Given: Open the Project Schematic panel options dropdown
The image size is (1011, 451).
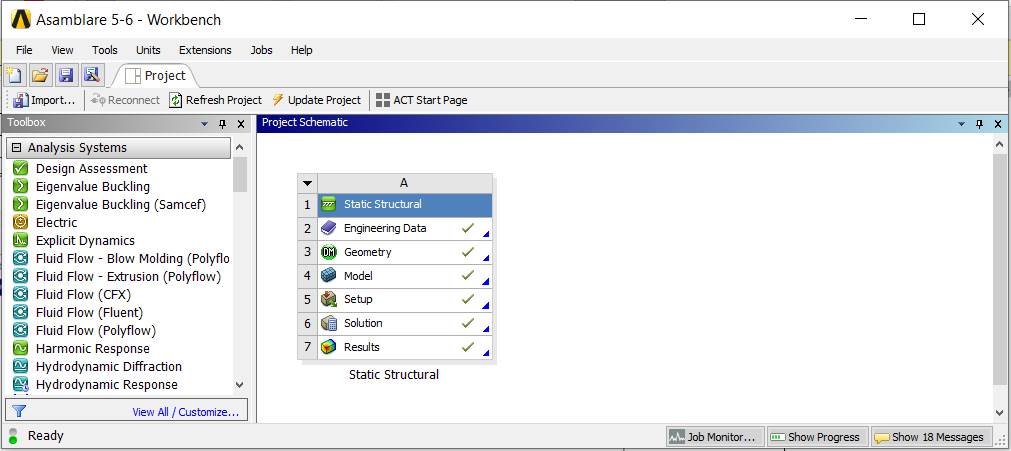Looking at the screenshot, I should point(962,124).
